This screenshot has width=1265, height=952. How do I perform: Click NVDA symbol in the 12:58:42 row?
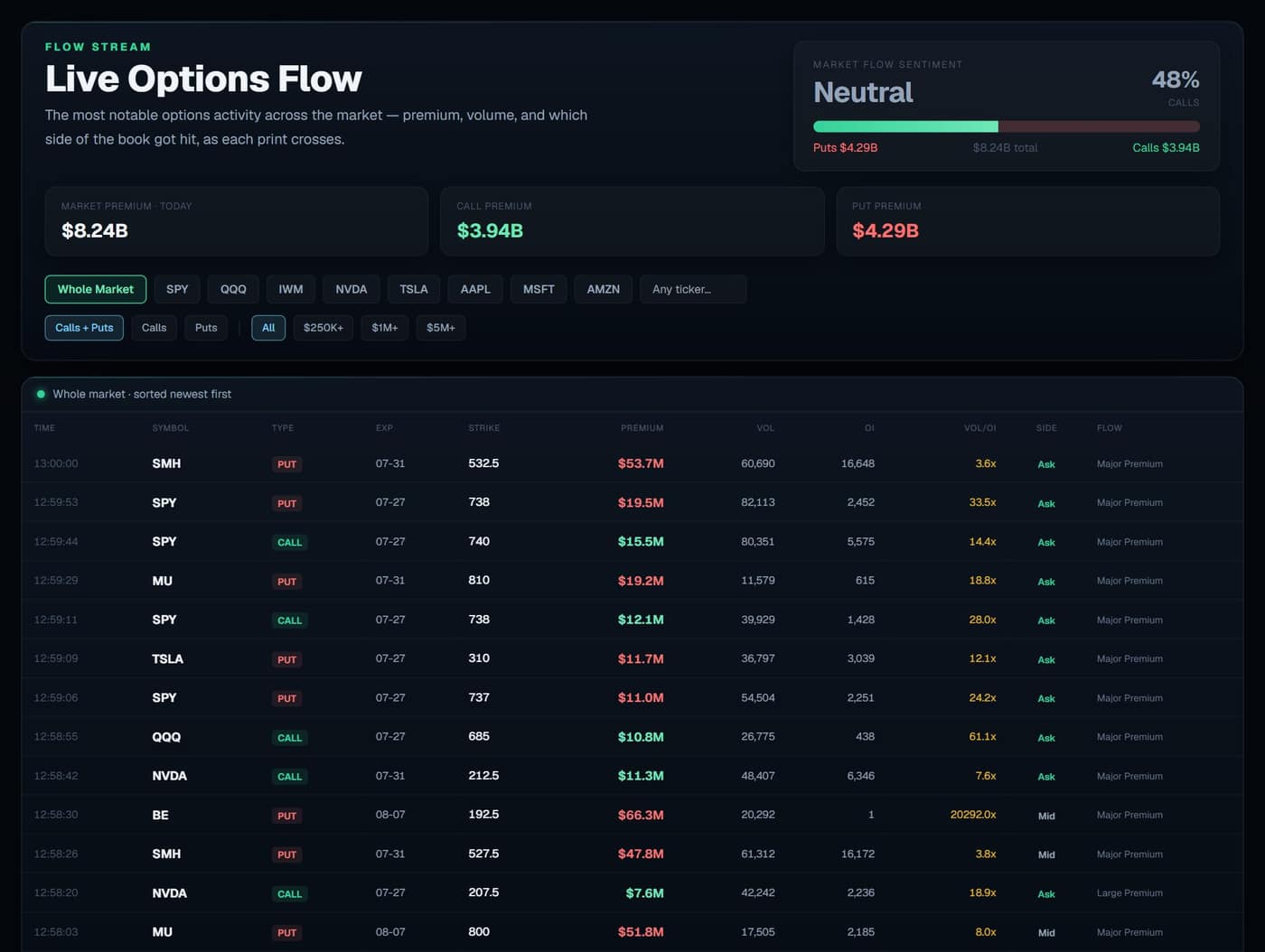click(x=169, y=776)
